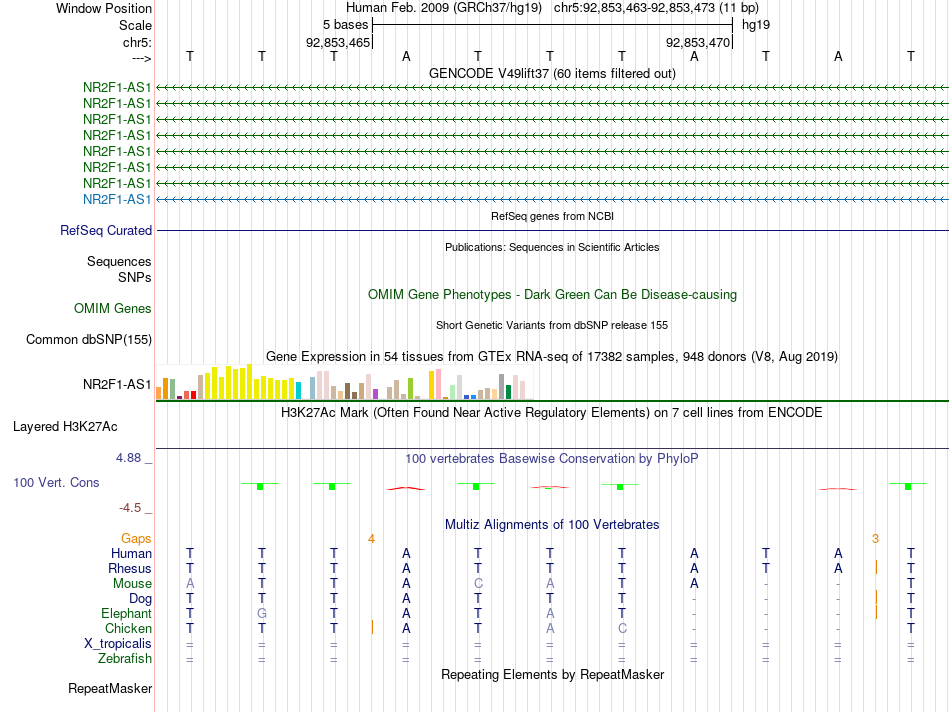Click the hg19 label beside the scale bar

pyautogui.click(x=756, y=25)
